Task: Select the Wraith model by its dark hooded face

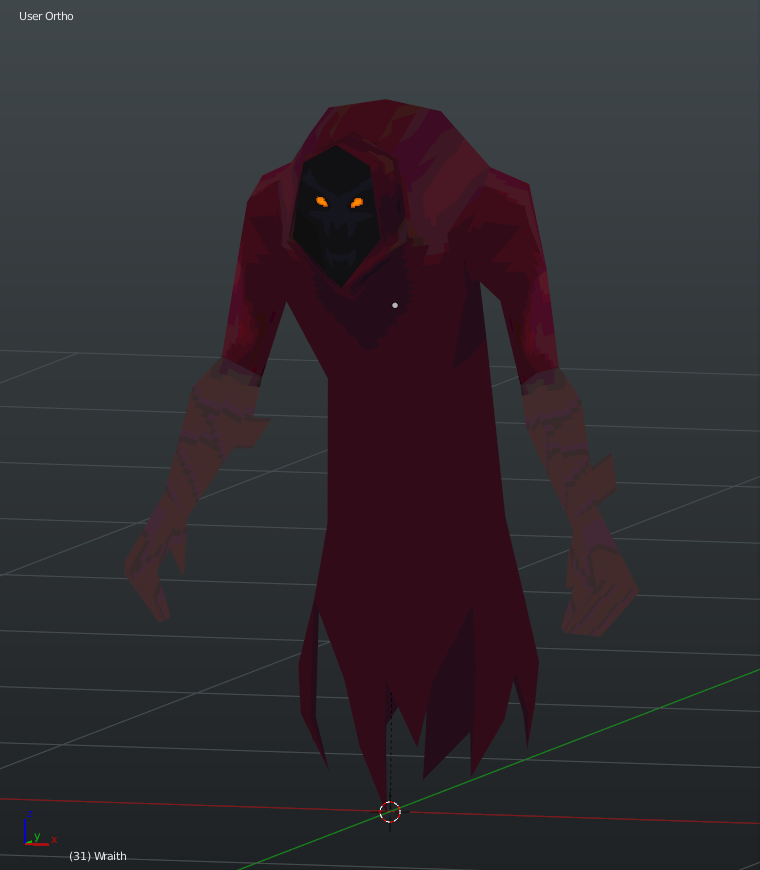Action: (x=337, y=216)
